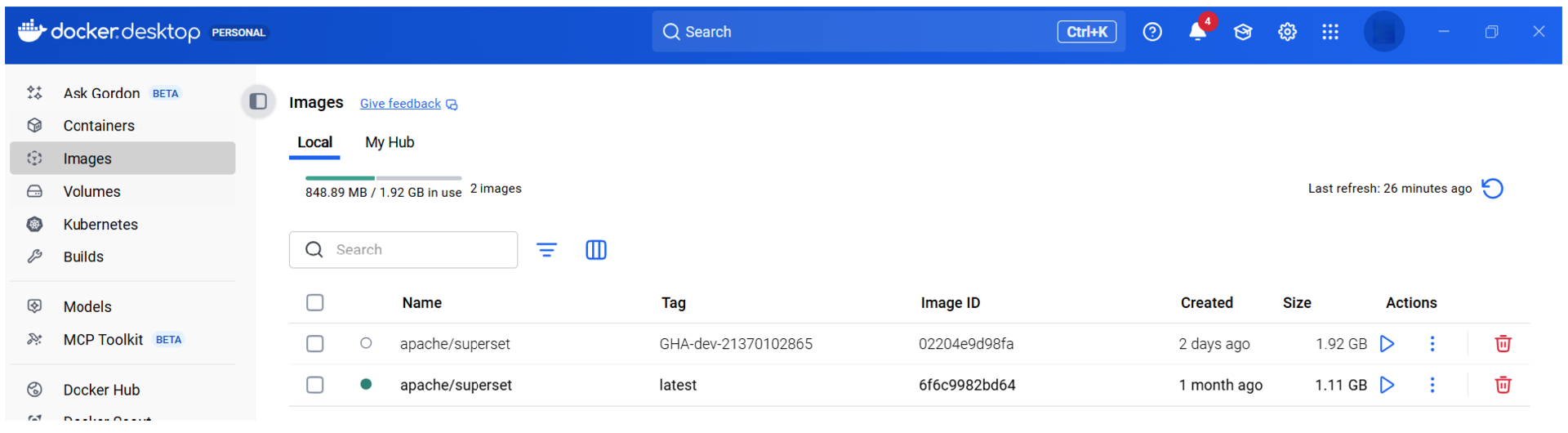This screenshot has height=433, width=1568.
Task: Click the '2 images' count label
Action: (x=496, y=189)
